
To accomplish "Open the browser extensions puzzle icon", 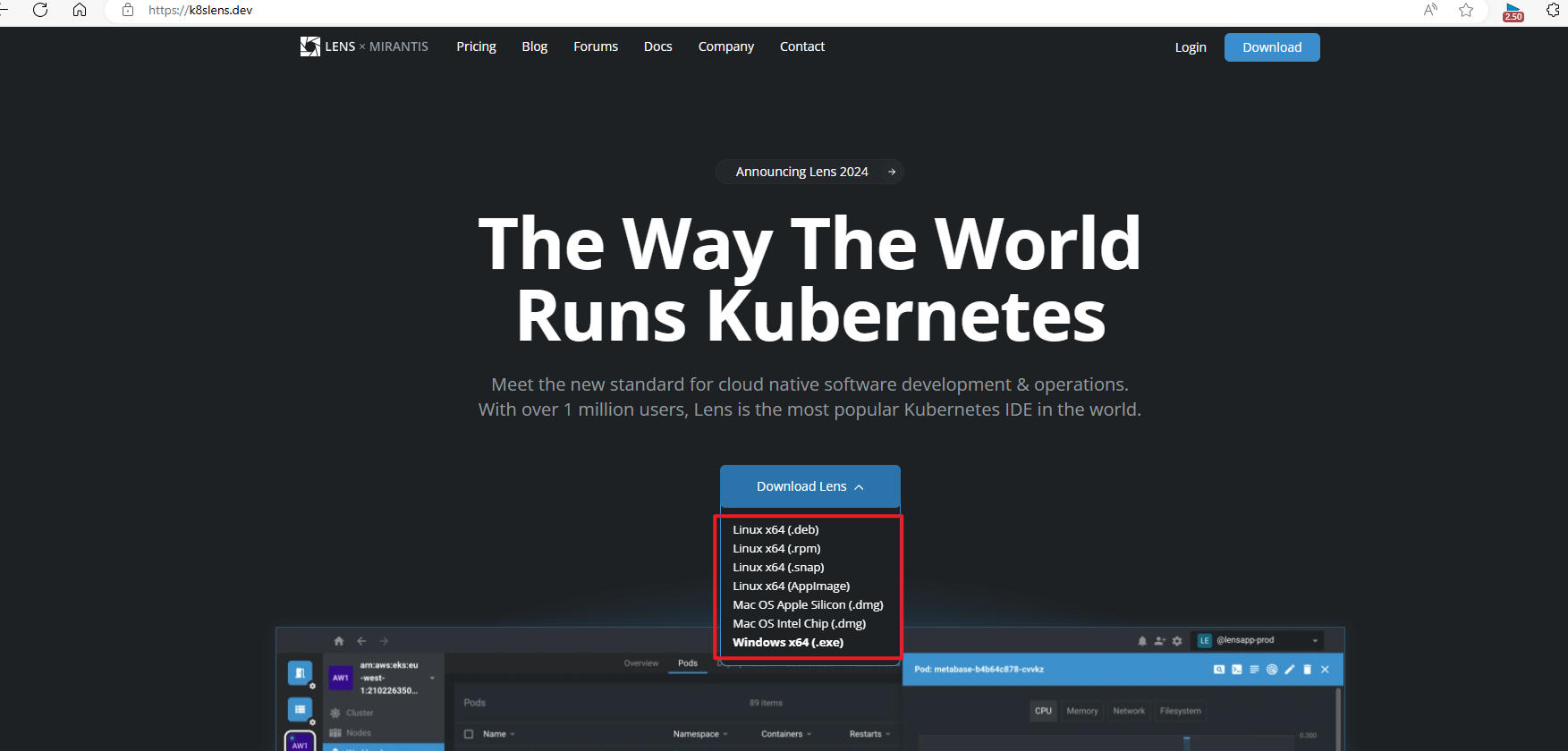I will coord(1554,10).
